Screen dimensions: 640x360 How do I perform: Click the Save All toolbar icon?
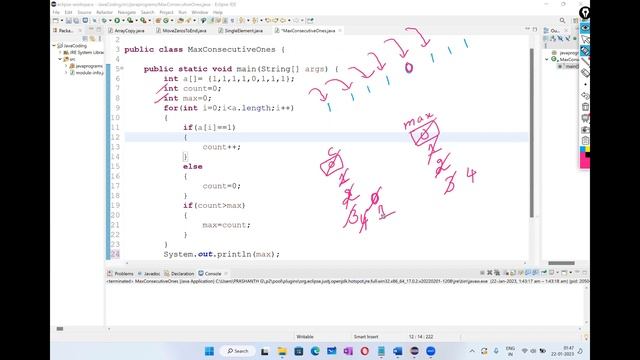[76, 20]
